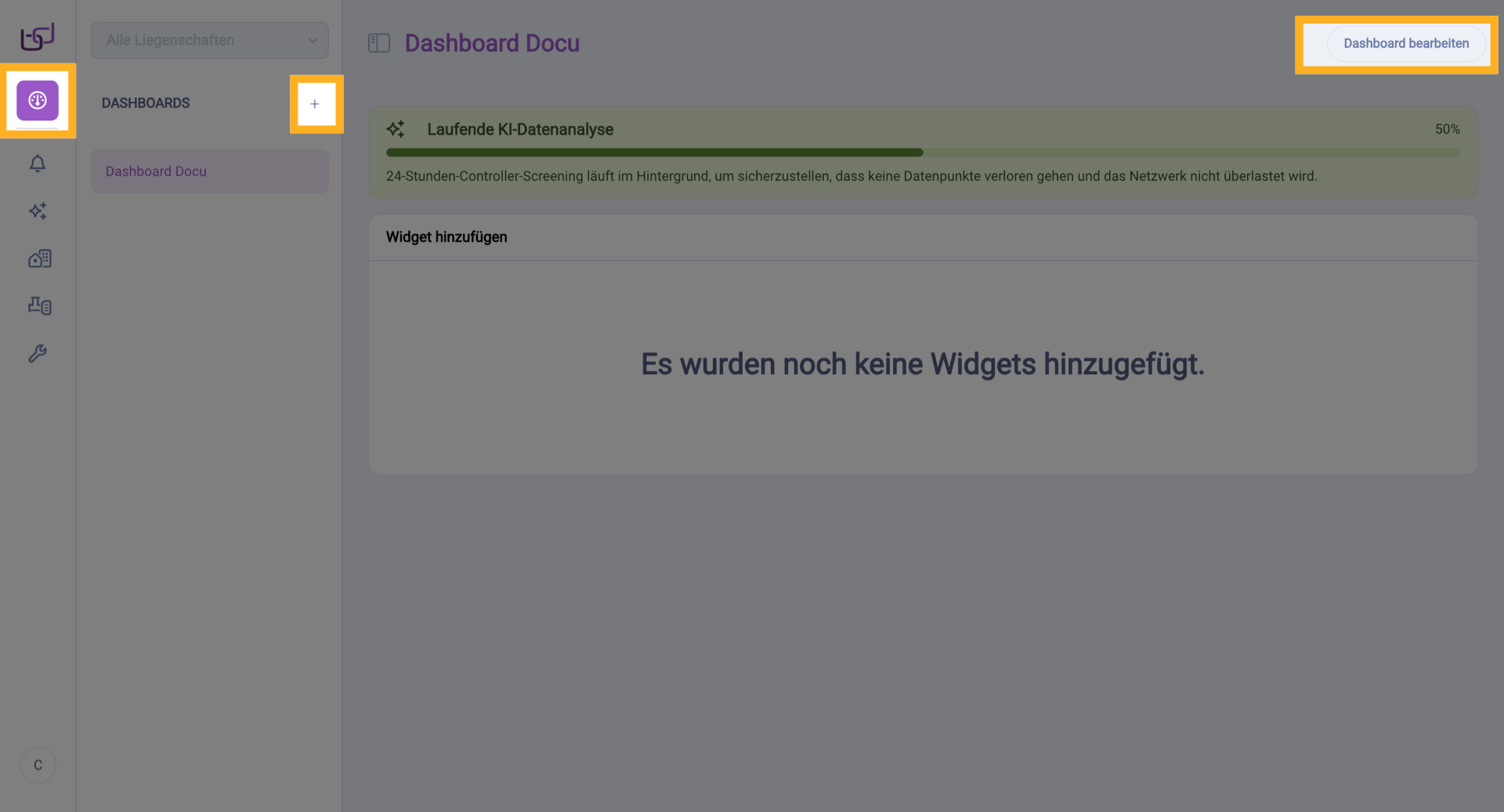This screenshot has height=812, width=1504.
Task: Click the sparkle icon next to Laufende KI-Datenanalyse
Action: pos(396,128)
